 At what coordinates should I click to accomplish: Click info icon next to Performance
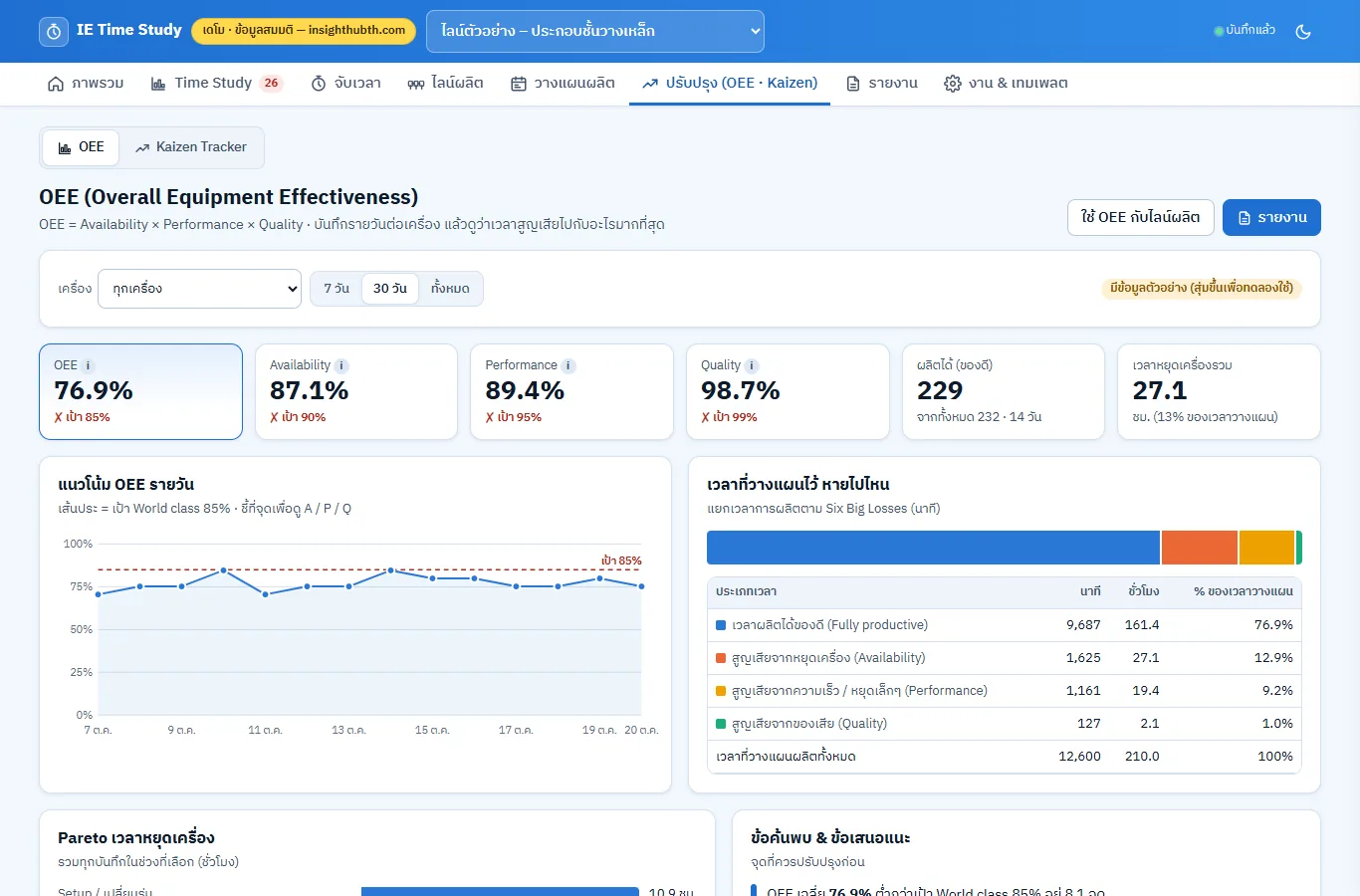(x=567, y=365)
